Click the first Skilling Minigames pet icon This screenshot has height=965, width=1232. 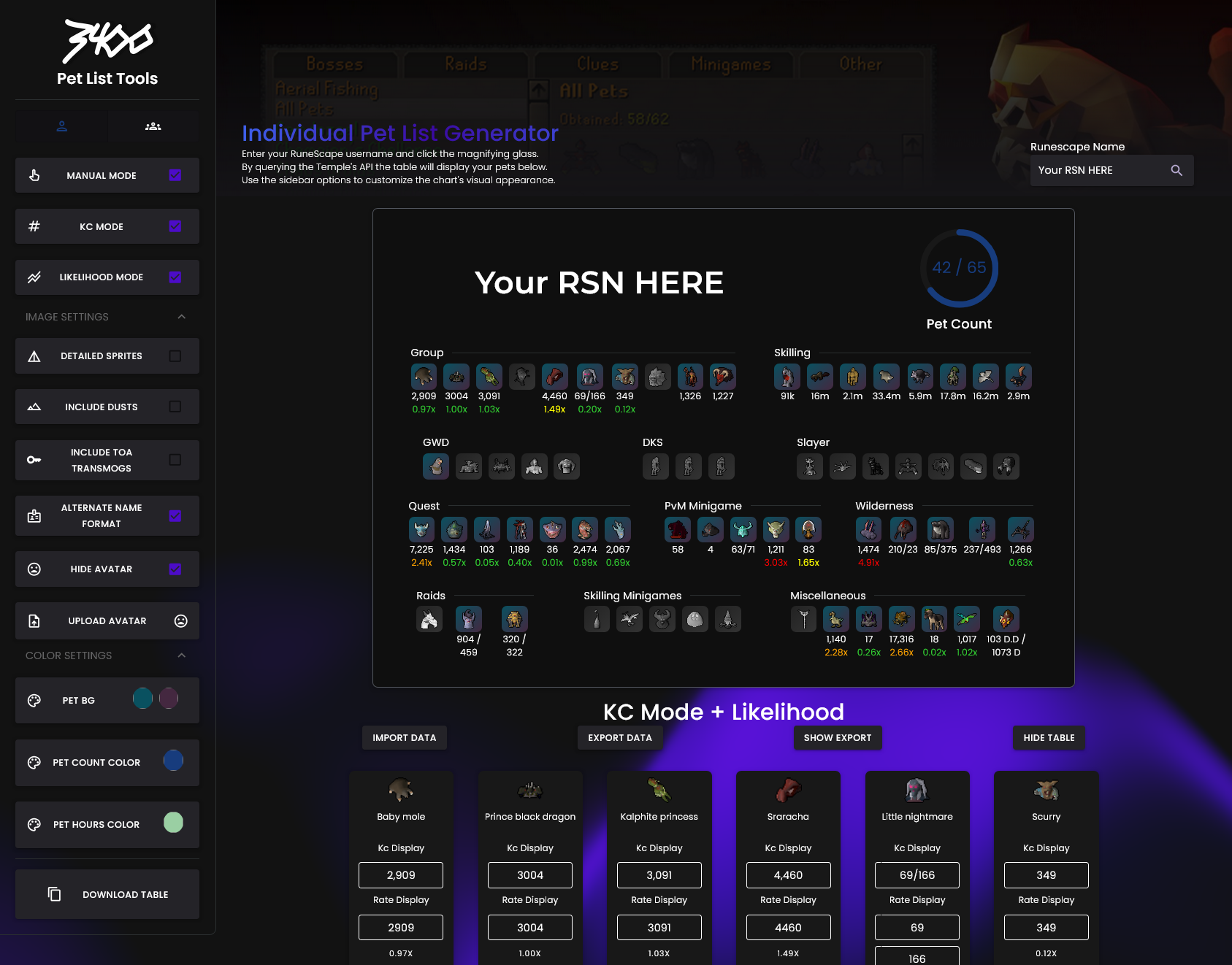click(597, 620)
